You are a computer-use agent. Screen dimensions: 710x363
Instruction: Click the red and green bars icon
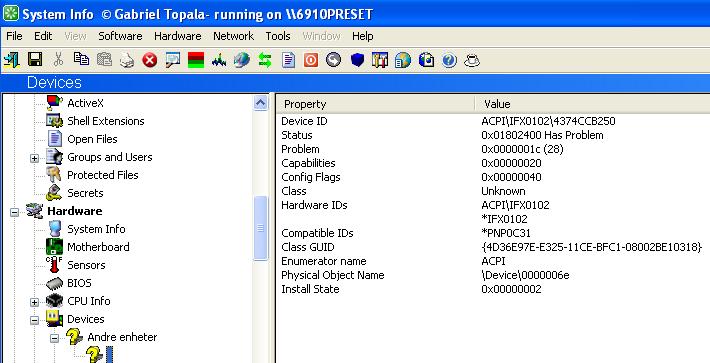coord(196,60)
